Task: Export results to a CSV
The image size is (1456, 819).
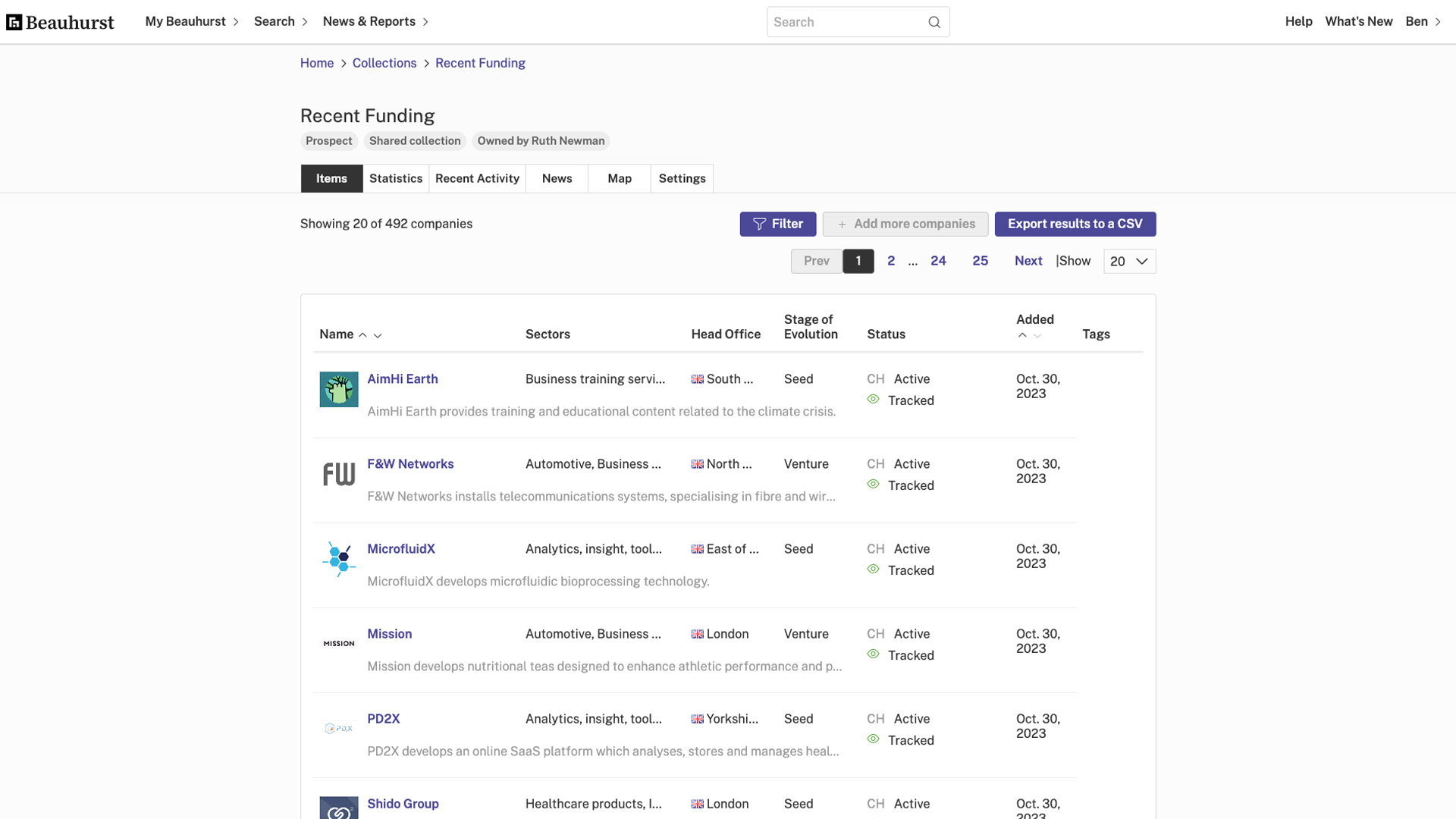Action: [x=1075, y=224]
